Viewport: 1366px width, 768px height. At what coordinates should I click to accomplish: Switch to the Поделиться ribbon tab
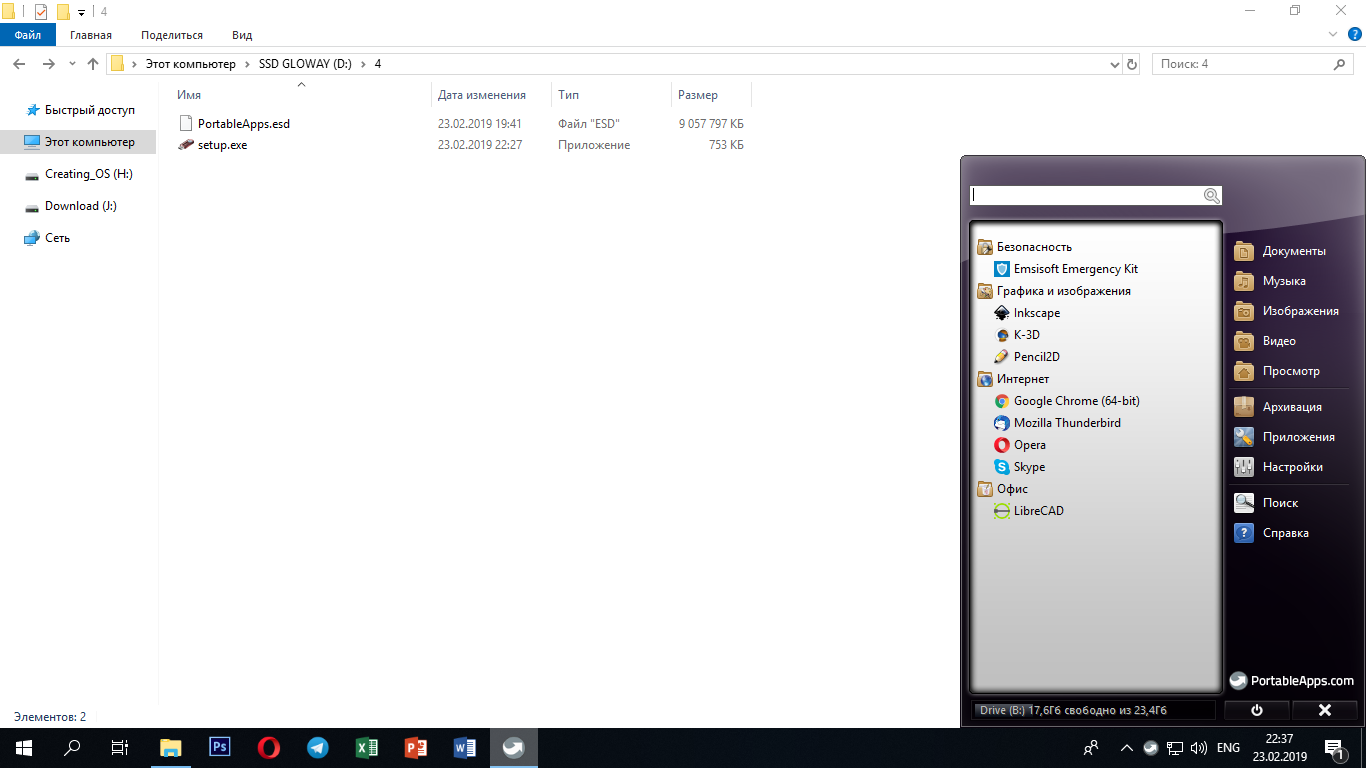coord(172,35)
